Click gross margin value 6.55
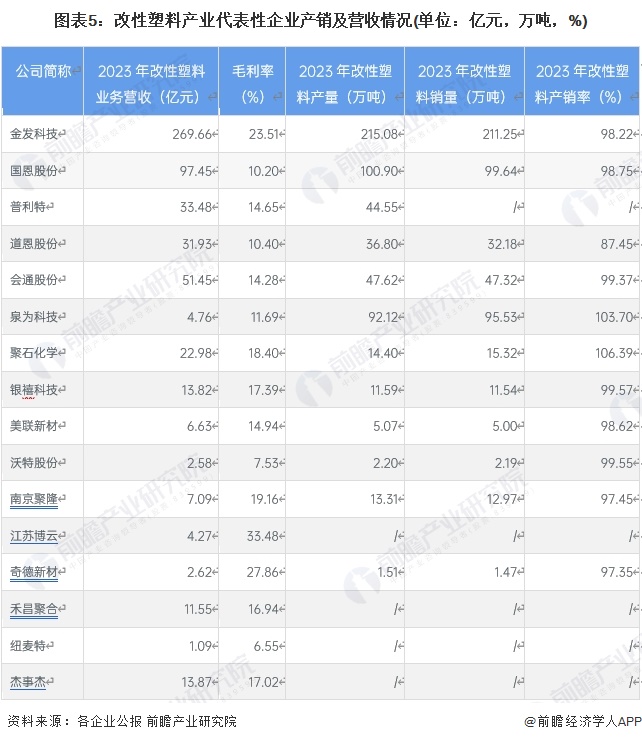This screenshot has height=742, width=642. [x=266, y=646]
